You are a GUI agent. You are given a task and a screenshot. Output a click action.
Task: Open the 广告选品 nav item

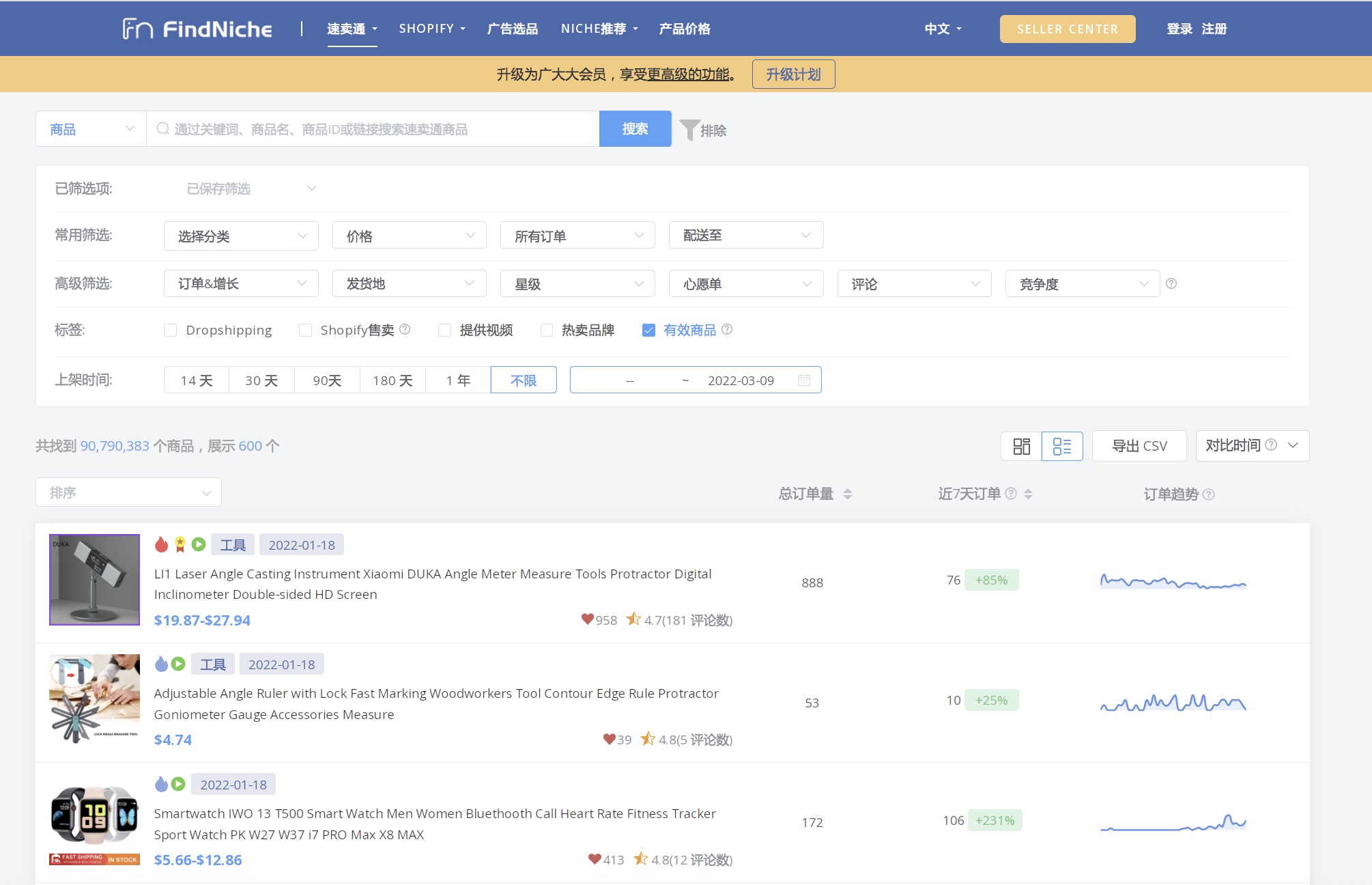512,29
